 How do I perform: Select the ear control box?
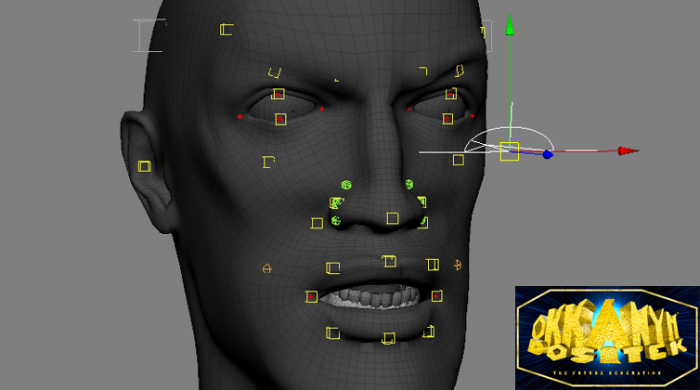click(x=144, y=166)
